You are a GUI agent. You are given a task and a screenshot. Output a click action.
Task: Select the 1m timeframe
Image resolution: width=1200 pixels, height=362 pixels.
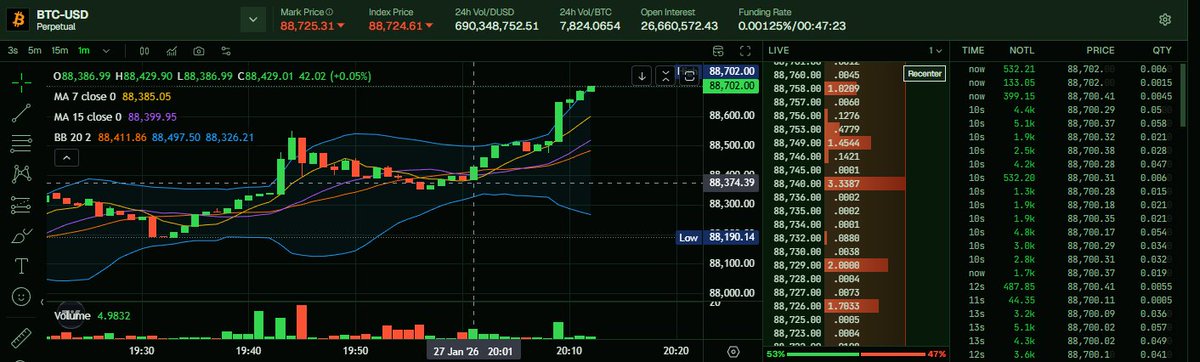84,50
